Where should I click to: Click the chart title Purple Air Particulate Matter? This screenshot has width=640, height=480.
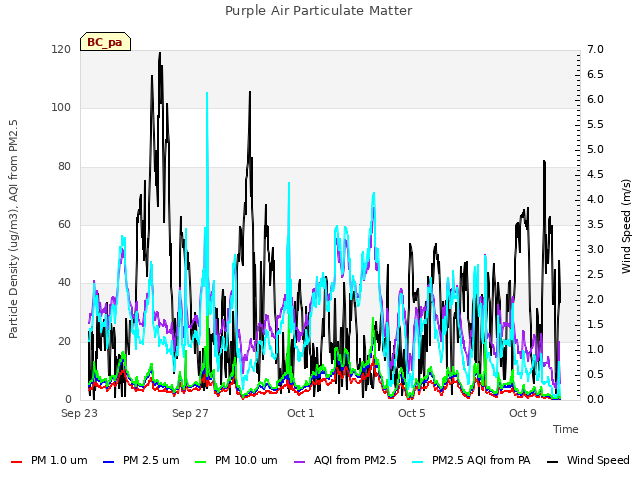coord(319,11)
